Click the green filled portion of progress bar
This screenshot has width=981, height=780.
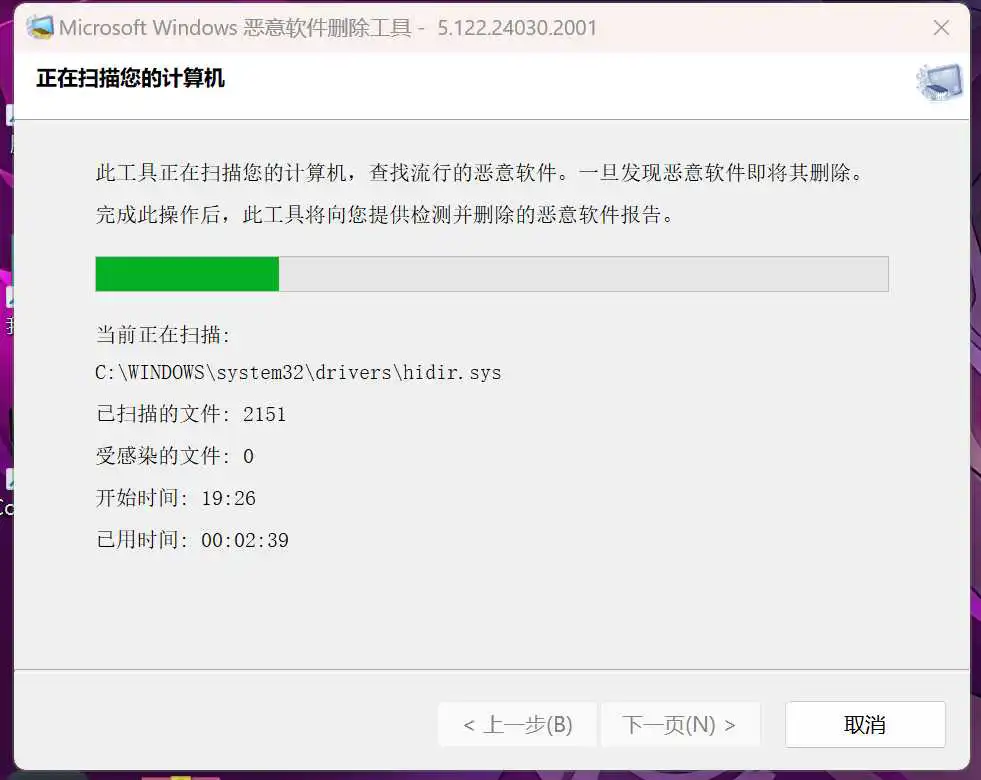tap(187, 274)
